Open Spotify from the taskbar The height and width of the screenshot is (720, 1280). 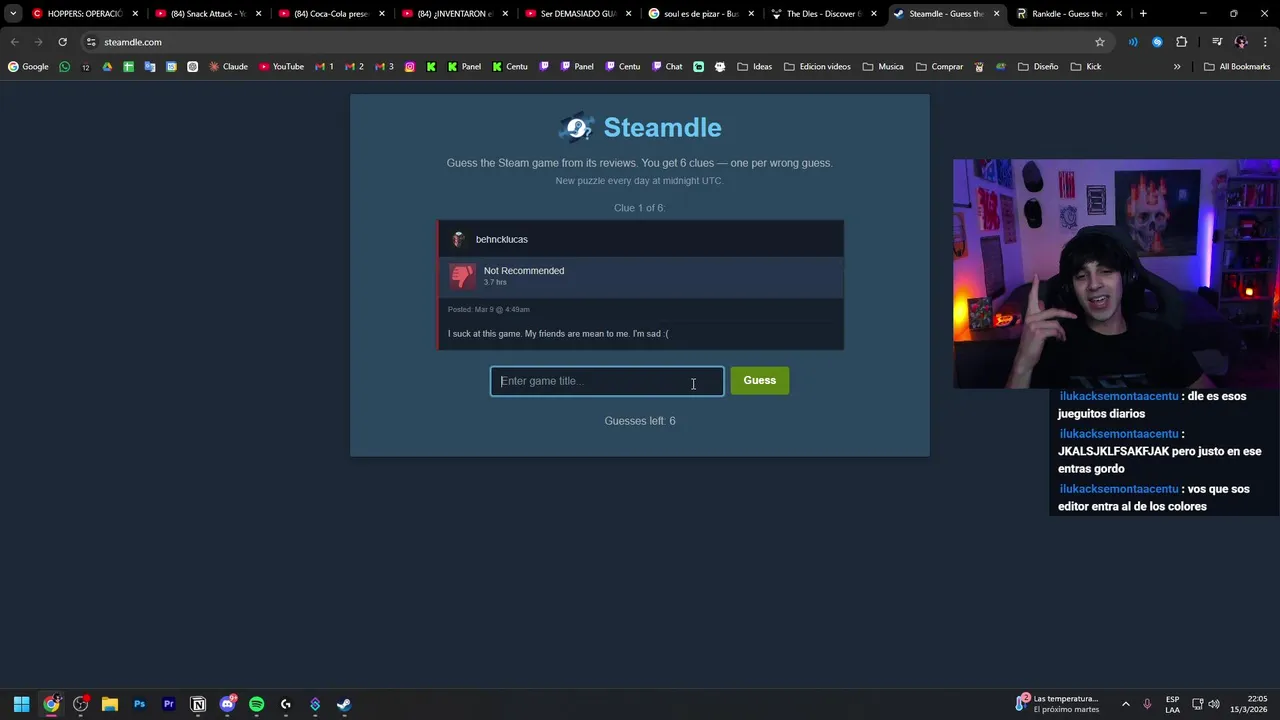pyautogui.click(x=257, y=704)
